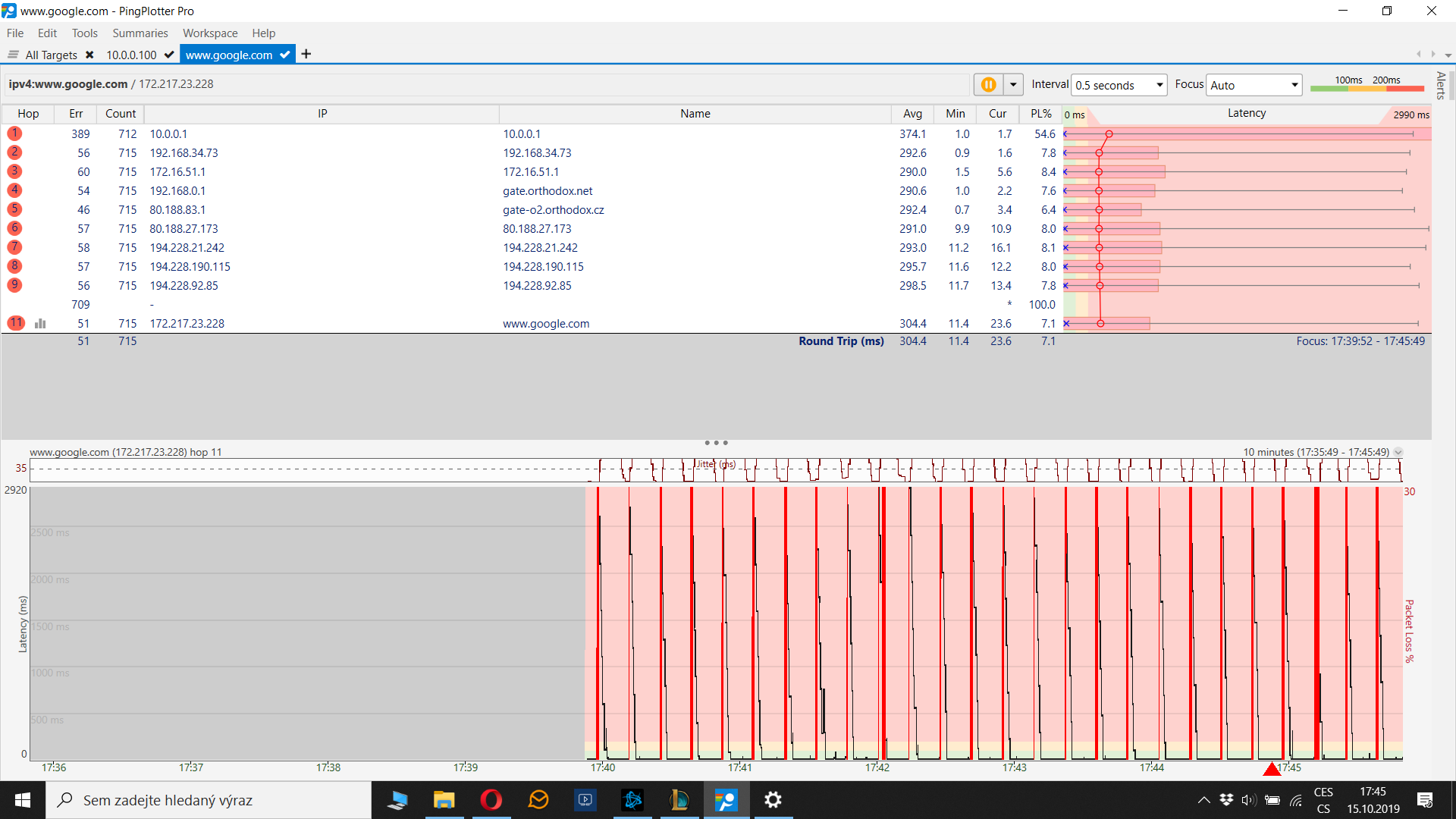The height and width of the screenshot is (819, 1456).
Task: Click the hop 11 bar graph icon
Action: [x=40, y=324]
